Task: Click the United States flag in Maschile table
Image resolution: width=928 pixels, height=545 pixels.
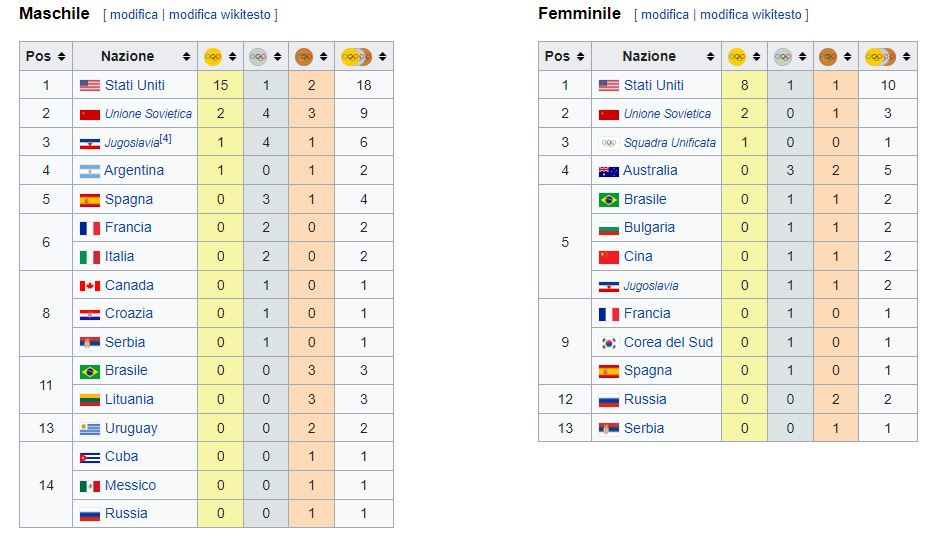Action: tap(89, 85)
